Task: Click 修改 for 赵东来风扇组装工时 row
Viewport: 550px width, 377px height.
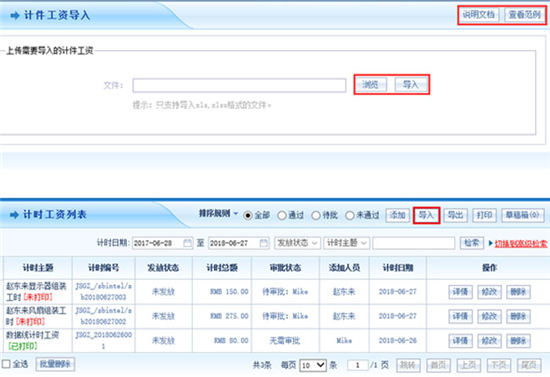Action: tap(489, 316)
